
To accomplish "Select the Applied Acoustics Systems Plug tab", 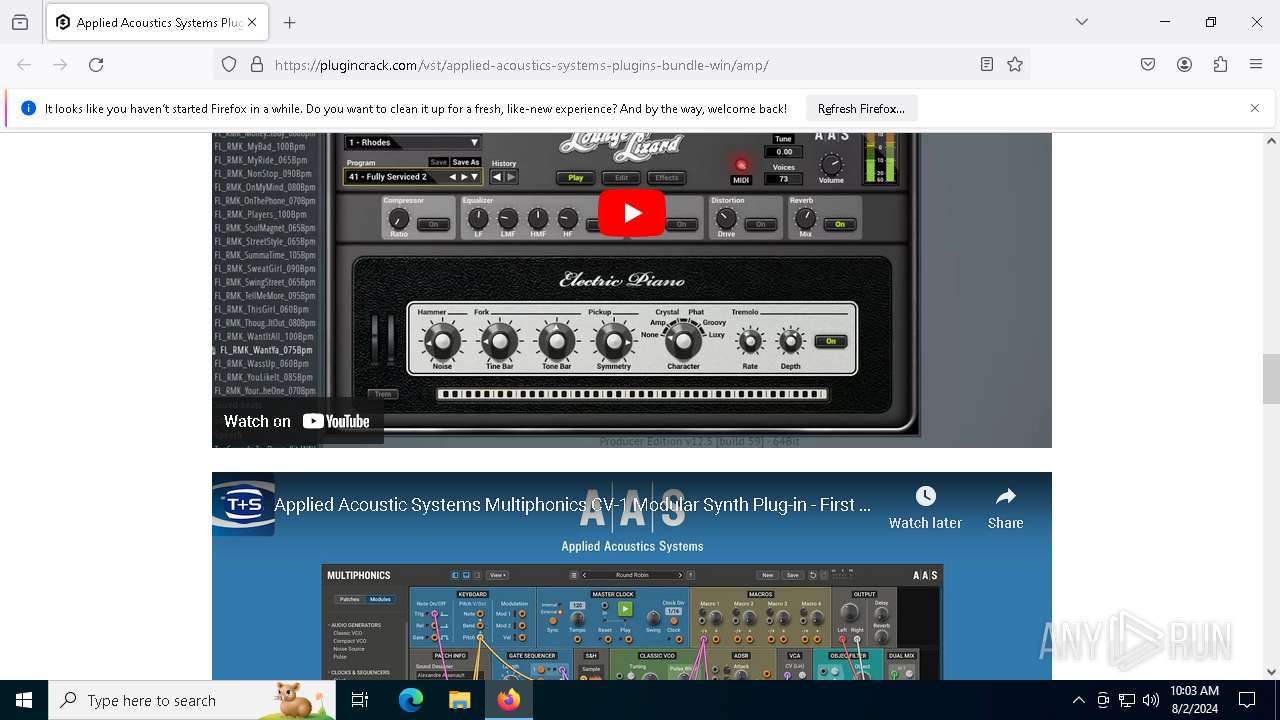I will 156,22.
